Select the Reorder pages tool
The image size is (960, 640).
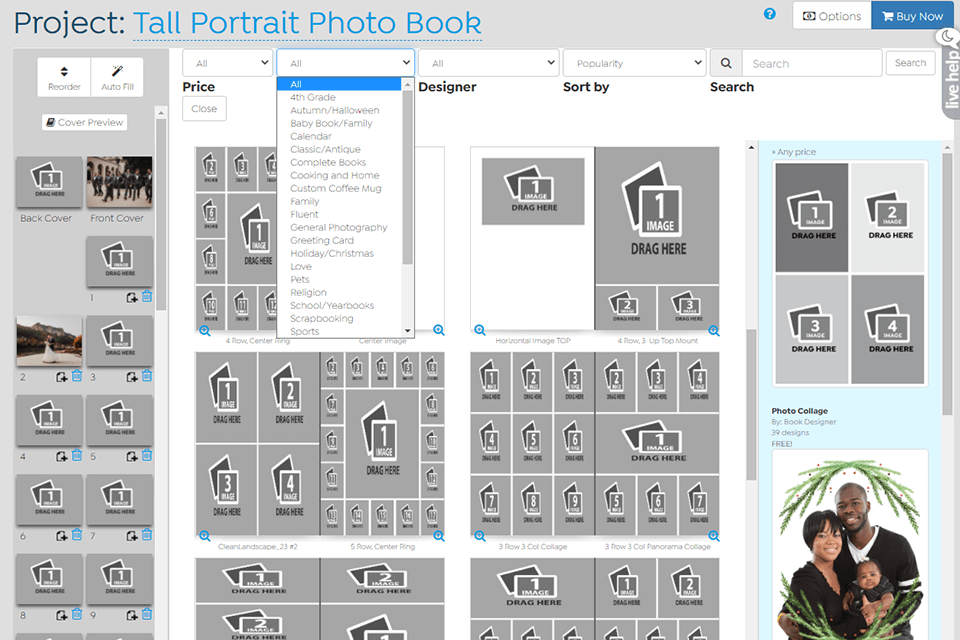click(63, 77)
